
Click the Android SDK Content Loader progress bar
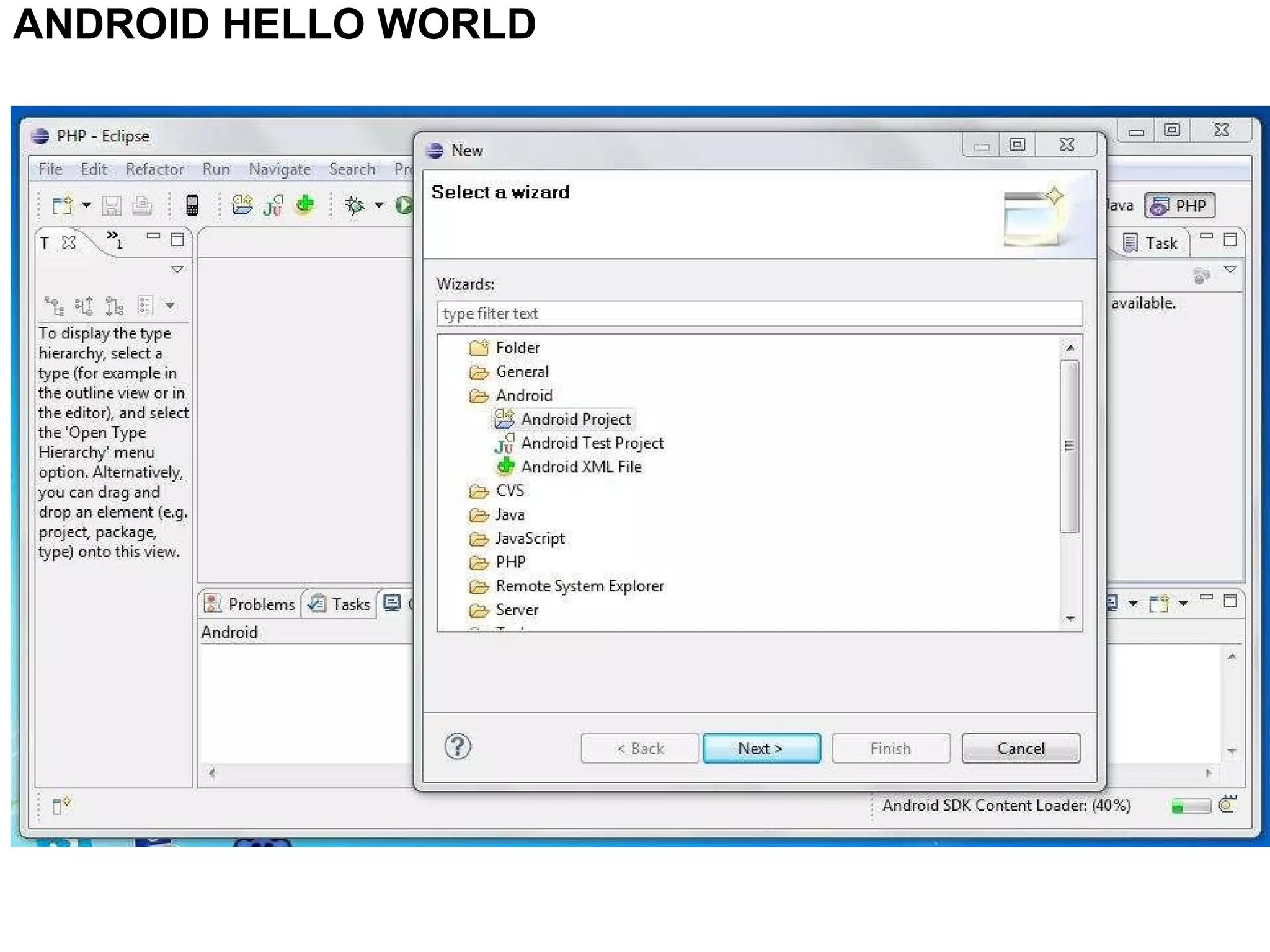pyautogui.click(x=1190, y=805)
